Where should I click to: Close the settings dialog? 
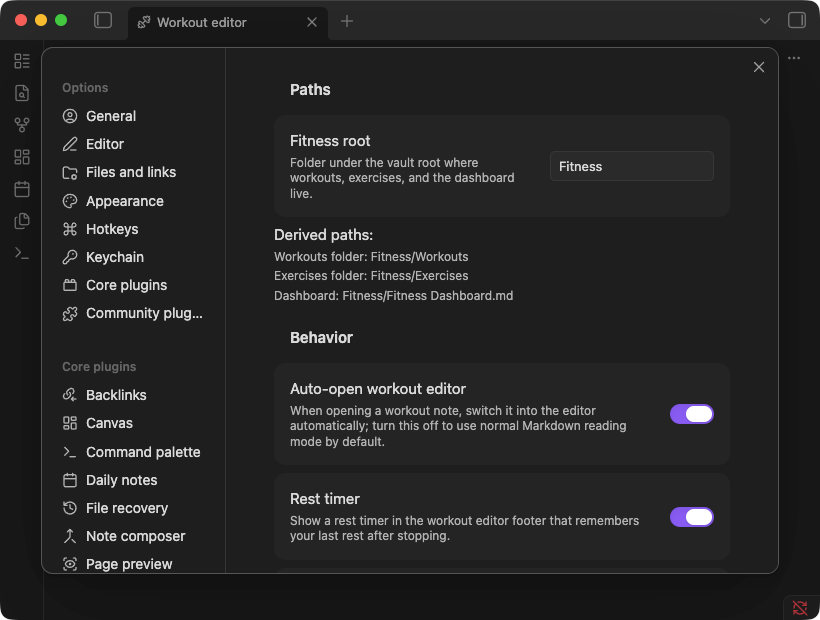[759, 67]
